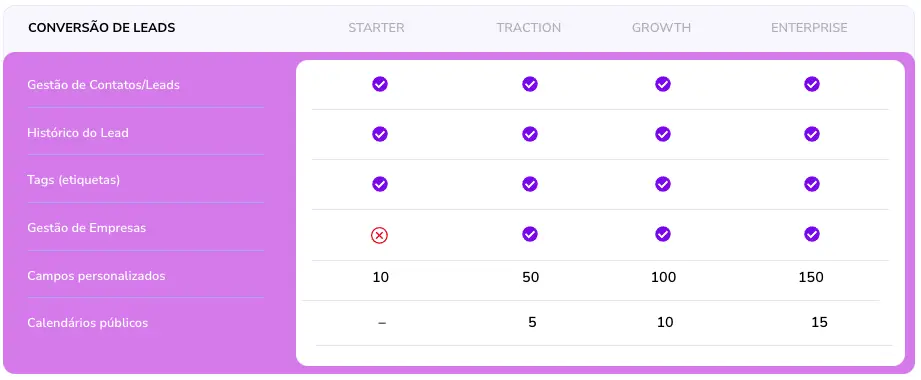
Task: Click Traction checkmark in Tags (etiquetas) row
Action: click(x=530, y=184)
